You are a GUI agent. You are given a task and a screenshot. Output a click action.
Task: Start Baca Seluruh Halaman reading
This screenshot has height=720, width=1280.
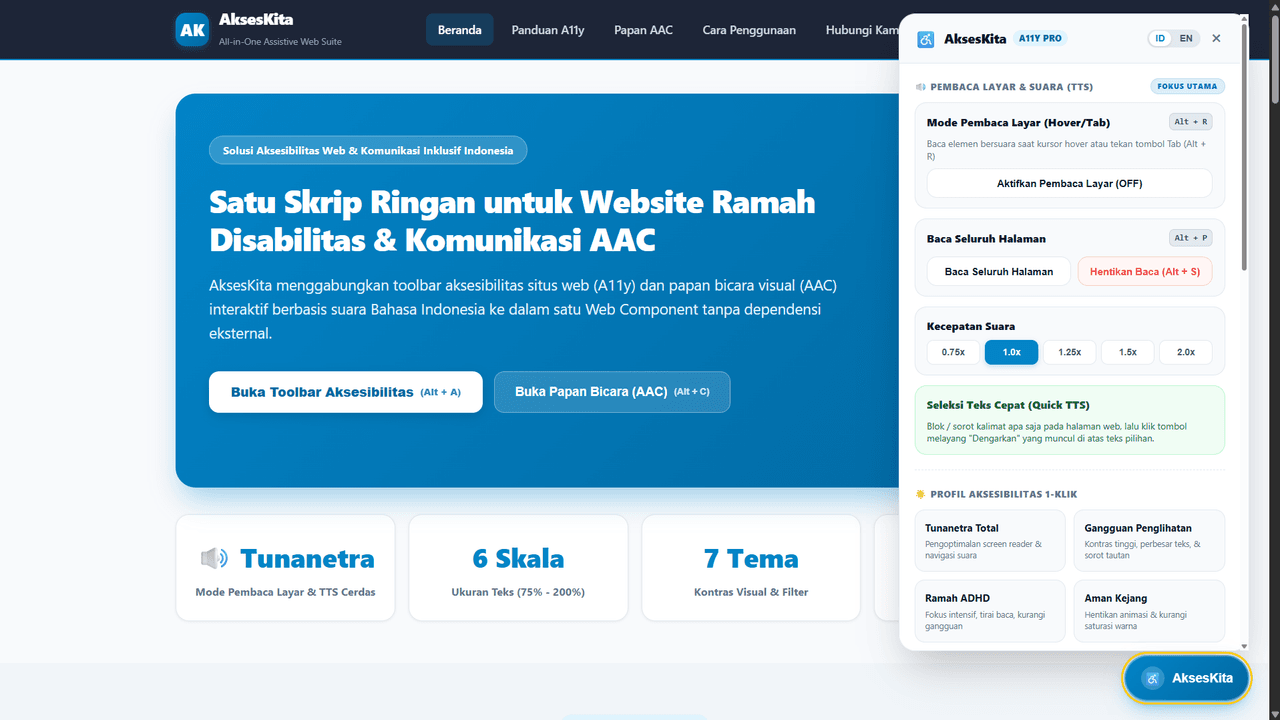pos(998,271)
